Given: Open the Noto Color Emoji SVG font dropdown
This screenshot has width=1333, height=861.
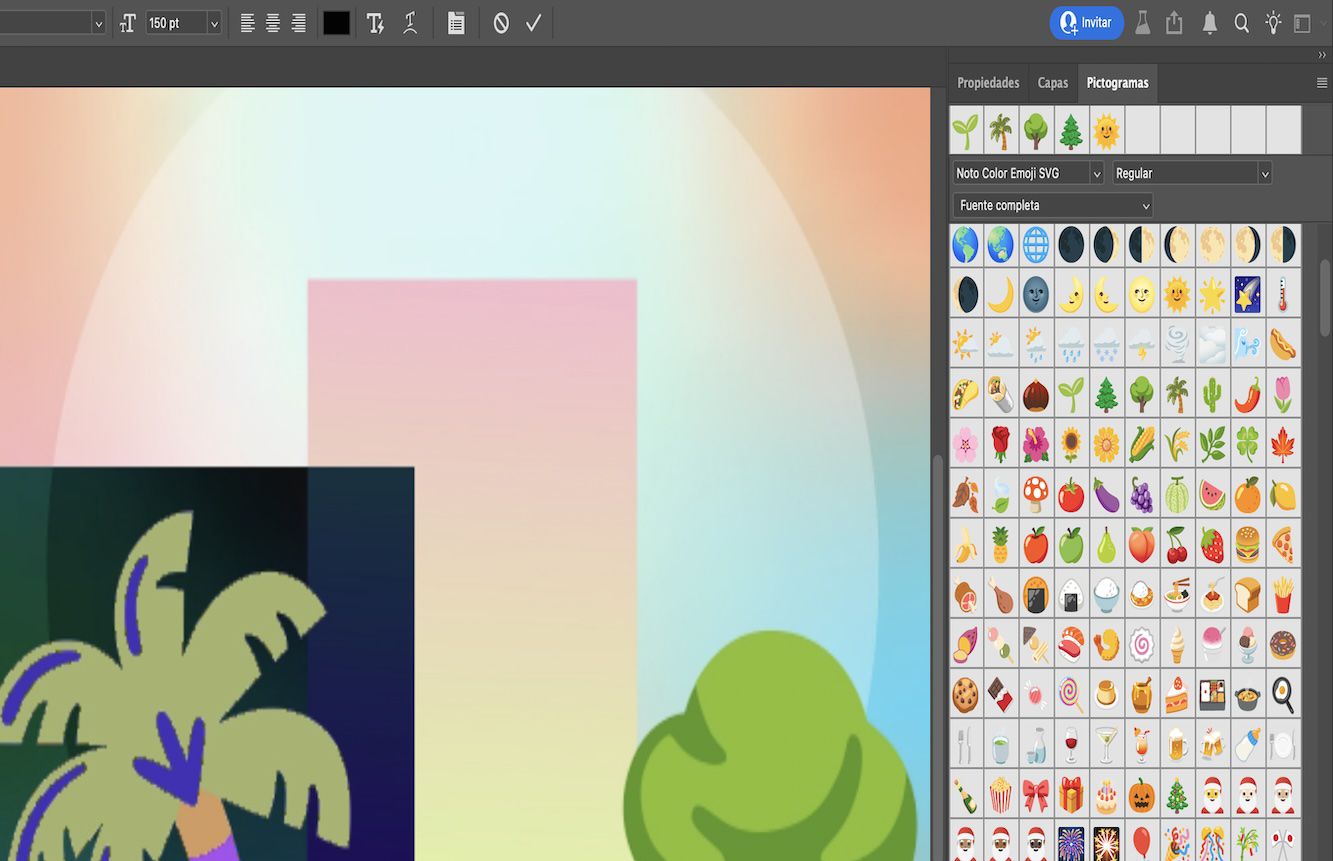Looking at the screenshot, I should pos(1095,172).
